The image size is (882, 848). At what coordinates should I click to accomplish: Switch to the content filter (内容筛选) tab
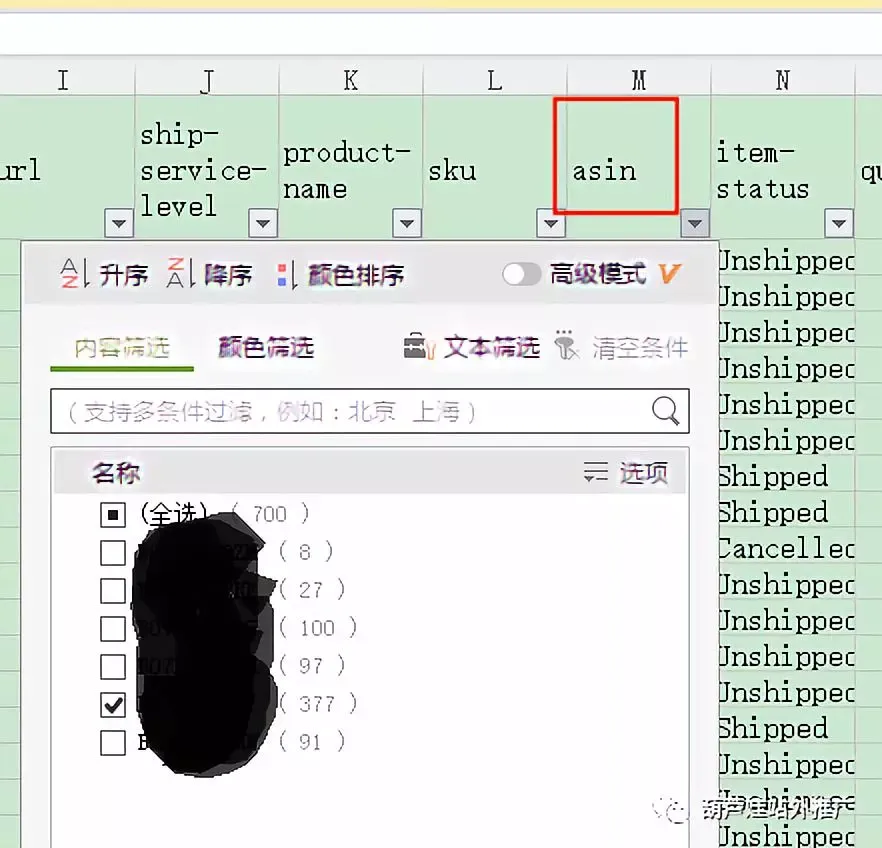click(121, 348)
